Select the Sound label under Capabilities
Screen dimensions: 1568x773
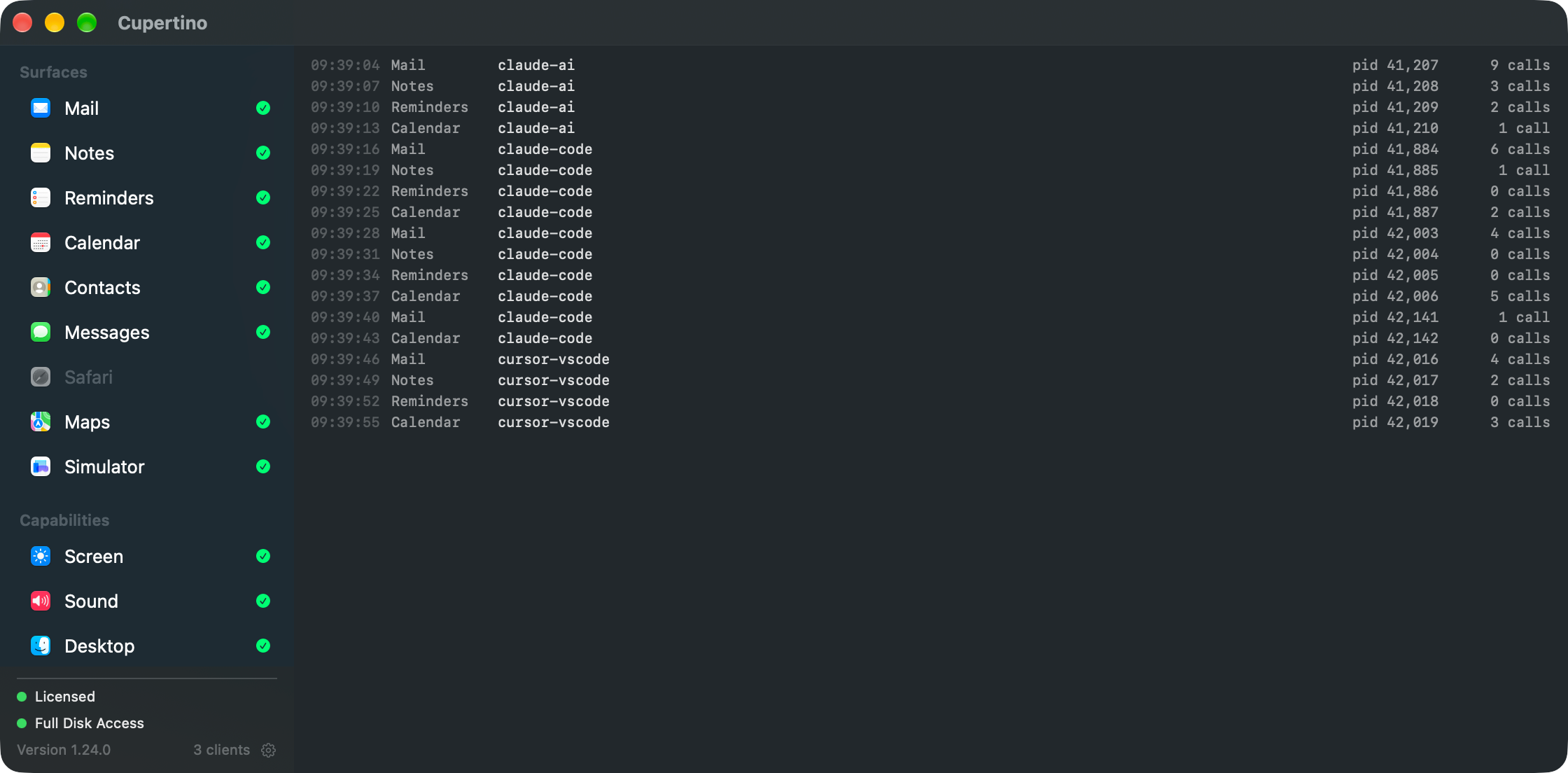[x=91, y=601]
